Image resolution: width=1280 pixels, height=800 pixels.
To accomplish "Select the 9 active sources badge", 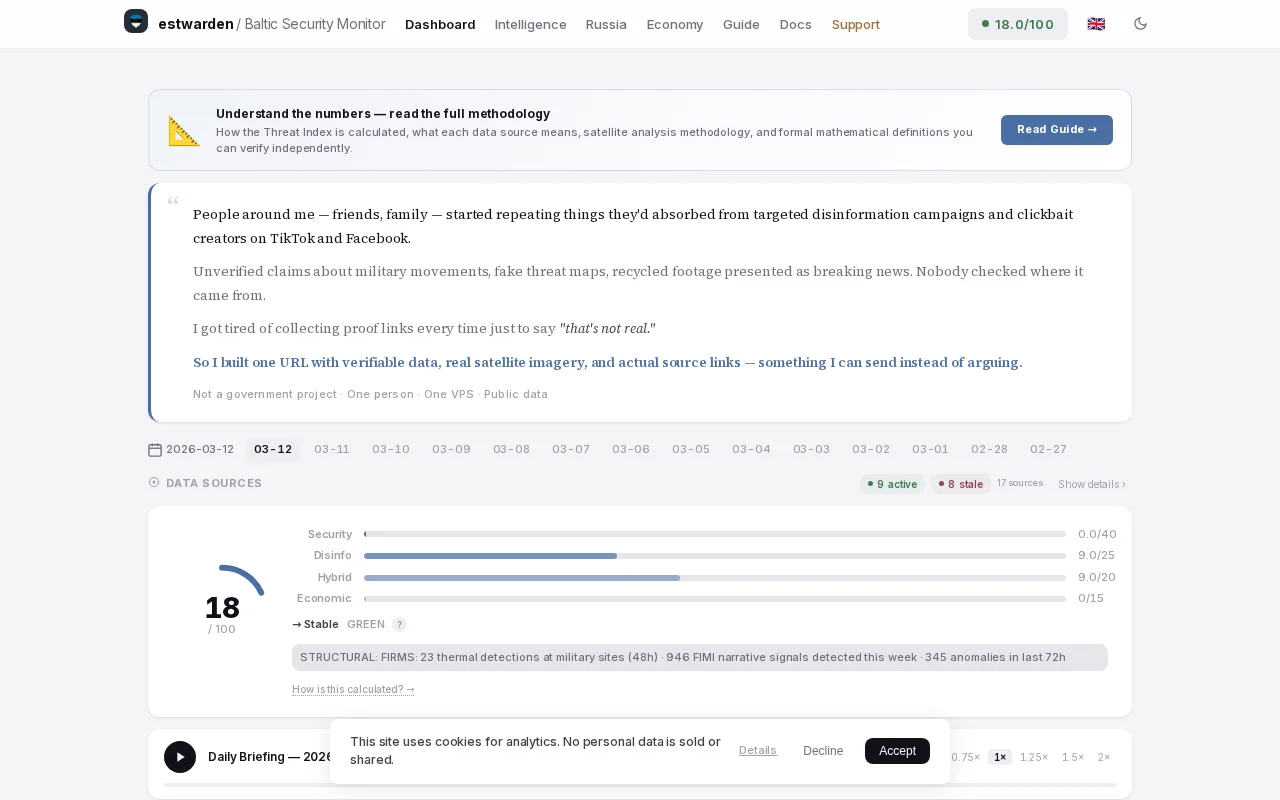I will (892, 484).
